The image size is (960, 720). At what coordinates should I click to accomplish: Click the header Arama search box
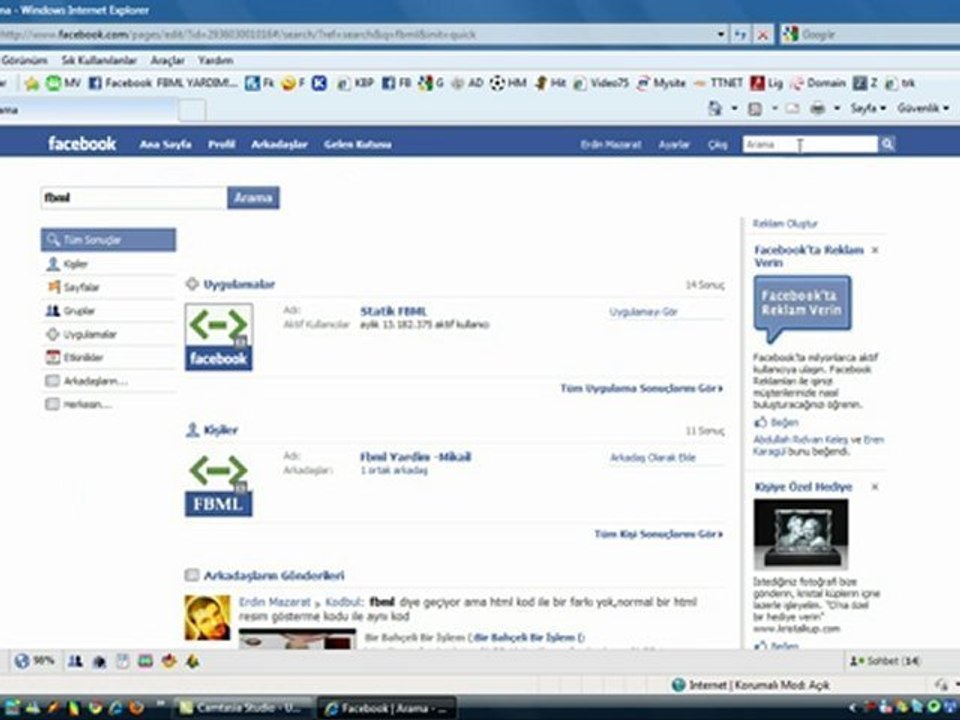pyautogui.click(x=811, y=144)
